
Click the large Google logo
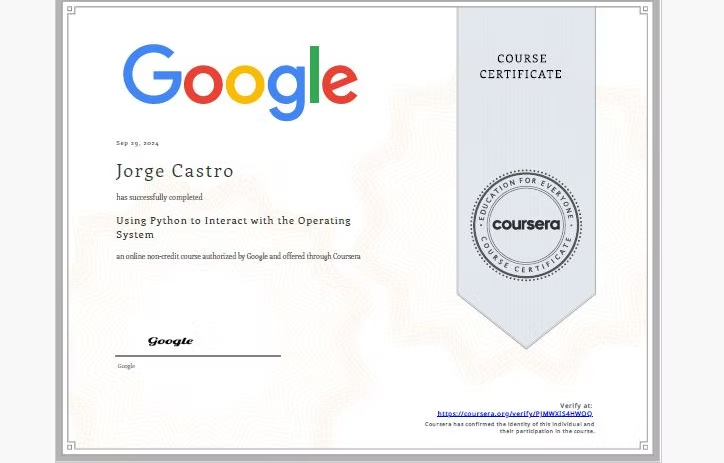pos(240,80)
